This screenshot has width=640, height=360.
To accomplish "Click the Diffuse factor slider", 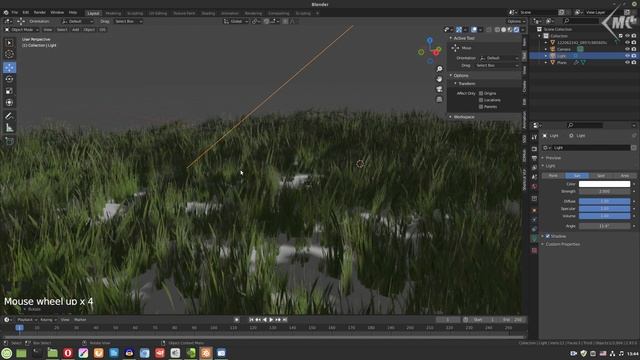I will point(604,201).
